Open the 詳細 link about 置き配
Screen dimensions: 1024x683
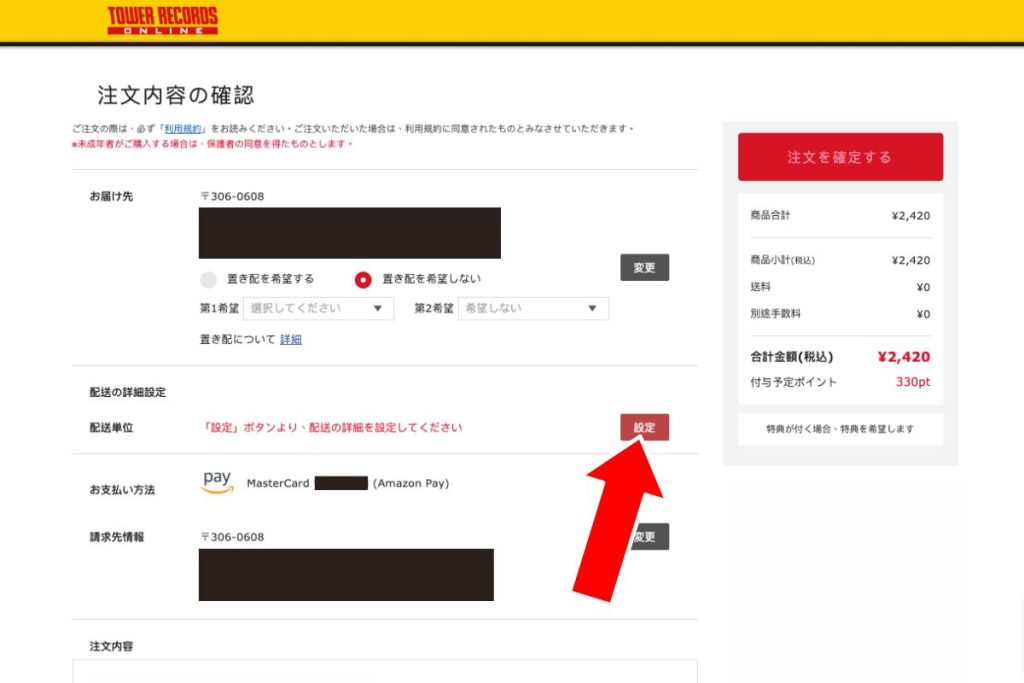point(290,339)
